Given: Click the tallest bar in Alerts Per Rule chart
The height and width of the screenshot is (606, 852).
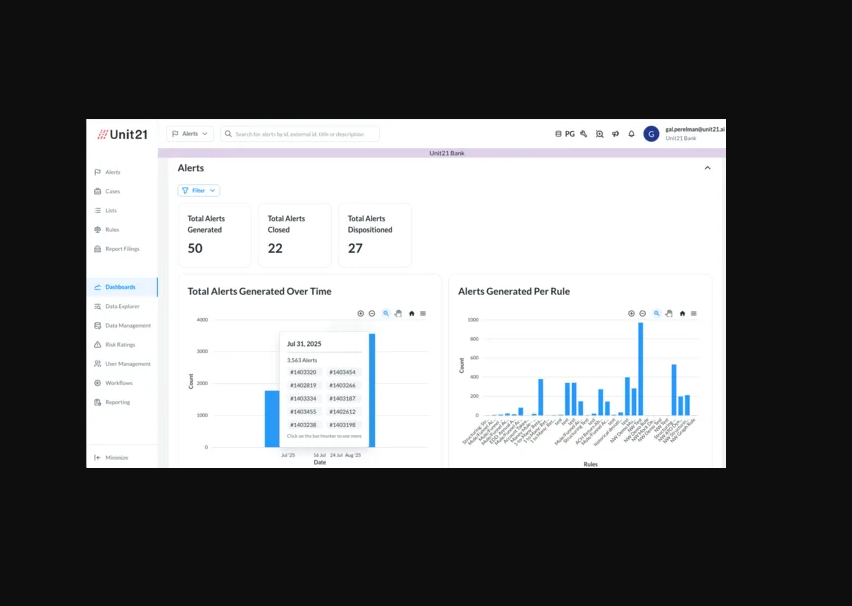Looking at the screenshot, I should [x=641, y=369].
